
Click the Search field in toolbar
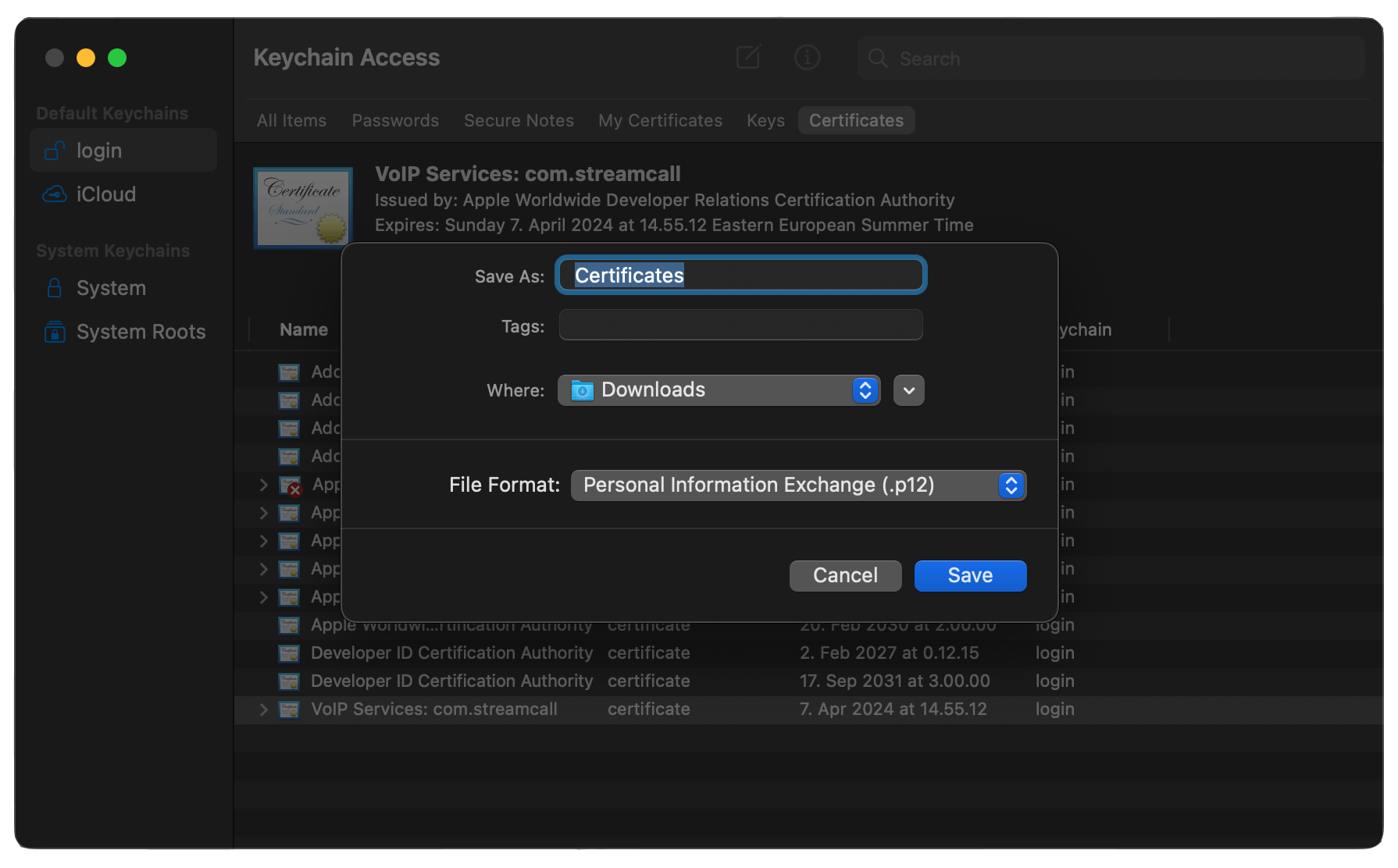[x=1111, y=59]
